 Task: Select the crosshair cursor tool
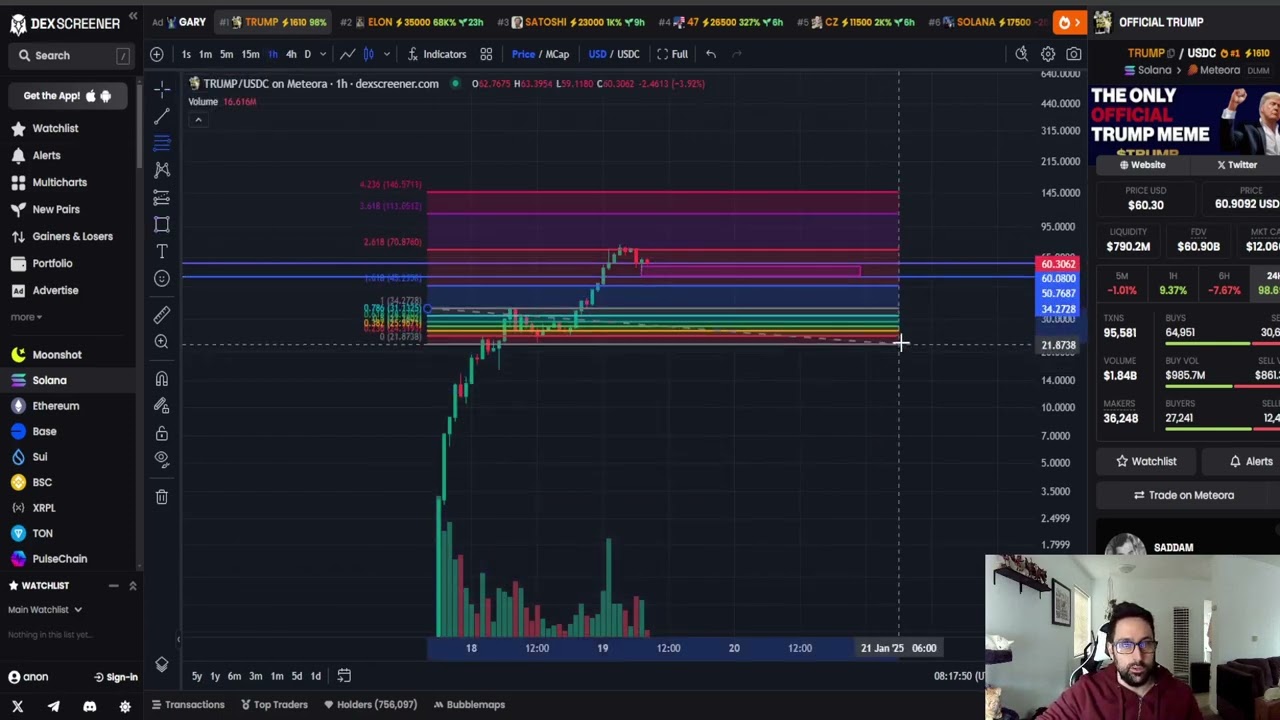click(161, 89)
